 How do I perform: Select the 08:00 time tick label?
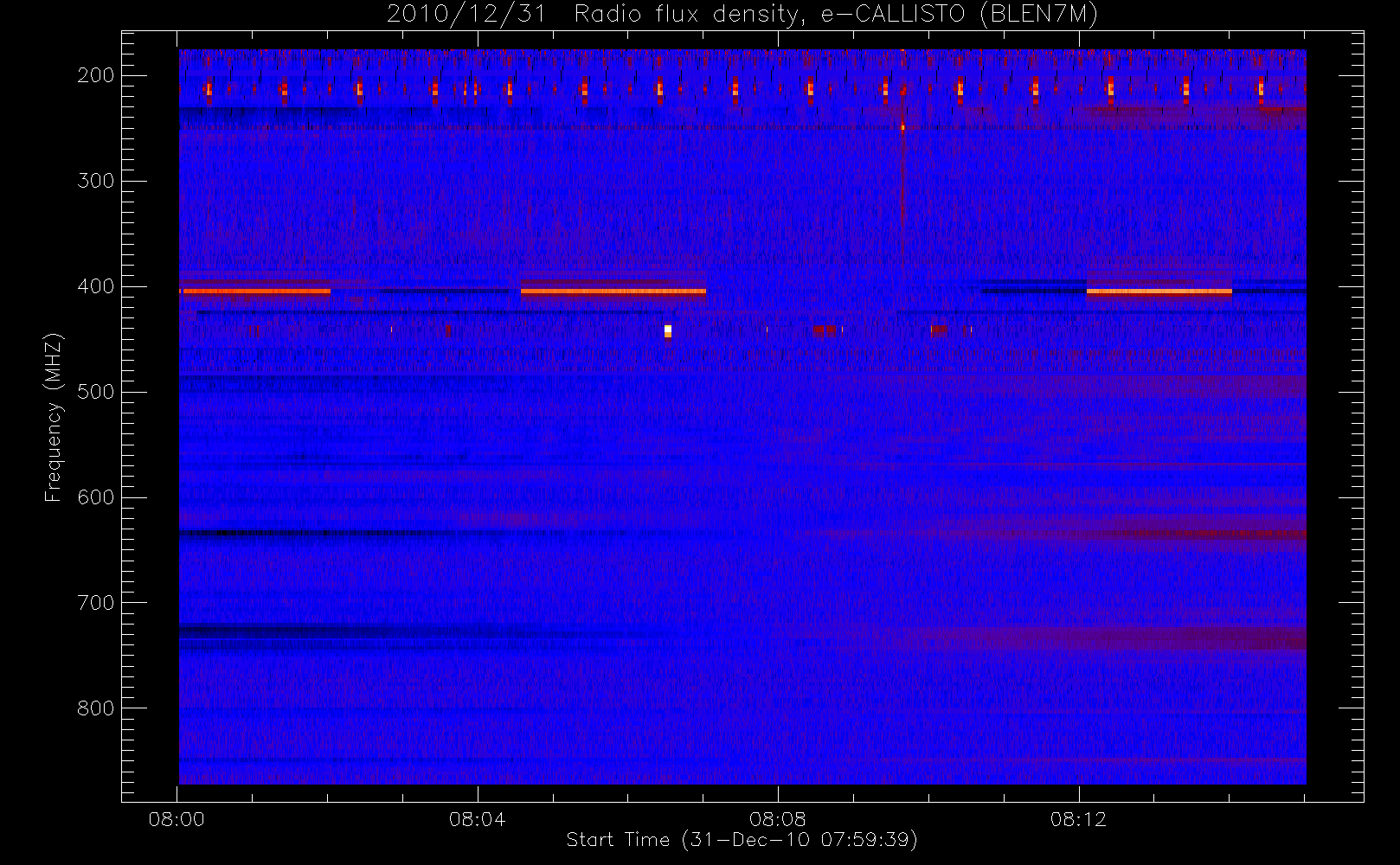click(177, 819)
